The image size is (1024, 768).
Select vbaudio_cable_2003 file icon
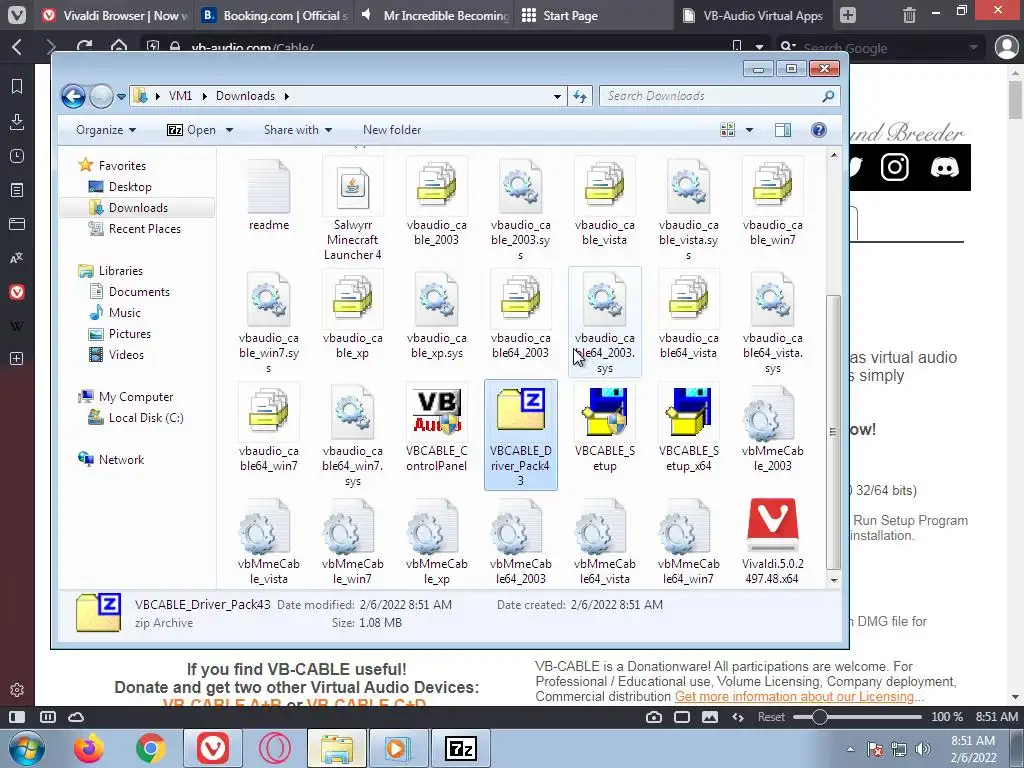[x=436, y=188]
